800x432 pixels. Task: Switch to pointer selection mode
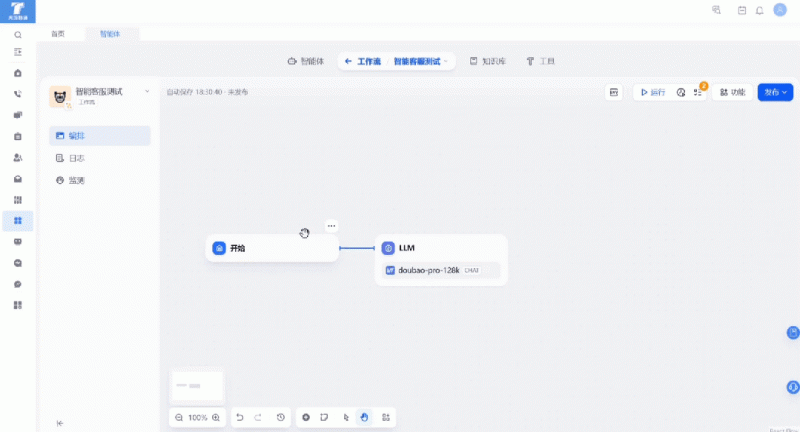tap(345, 417)
